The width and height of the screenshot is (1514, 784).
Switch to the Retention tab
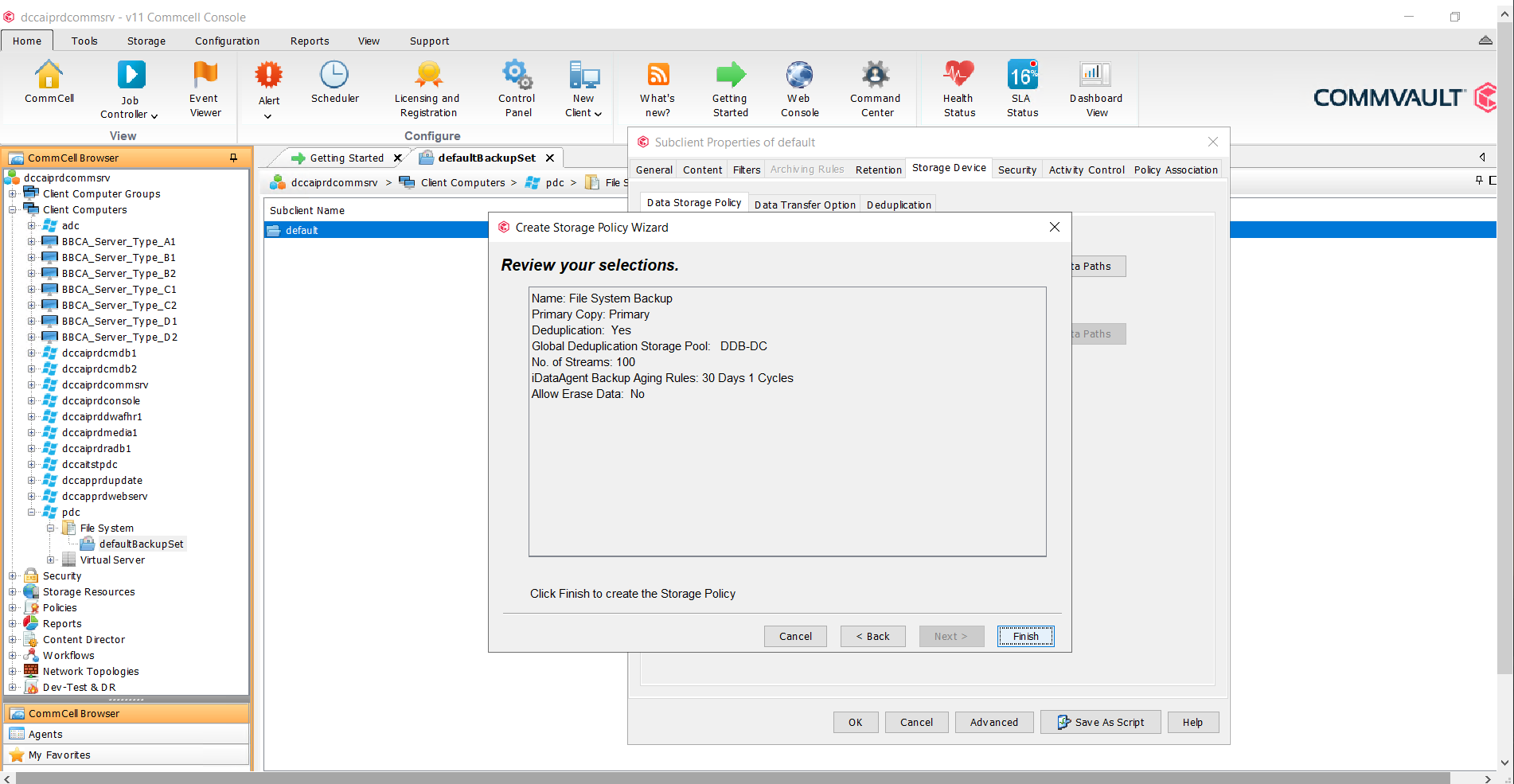tap(878, 170)
